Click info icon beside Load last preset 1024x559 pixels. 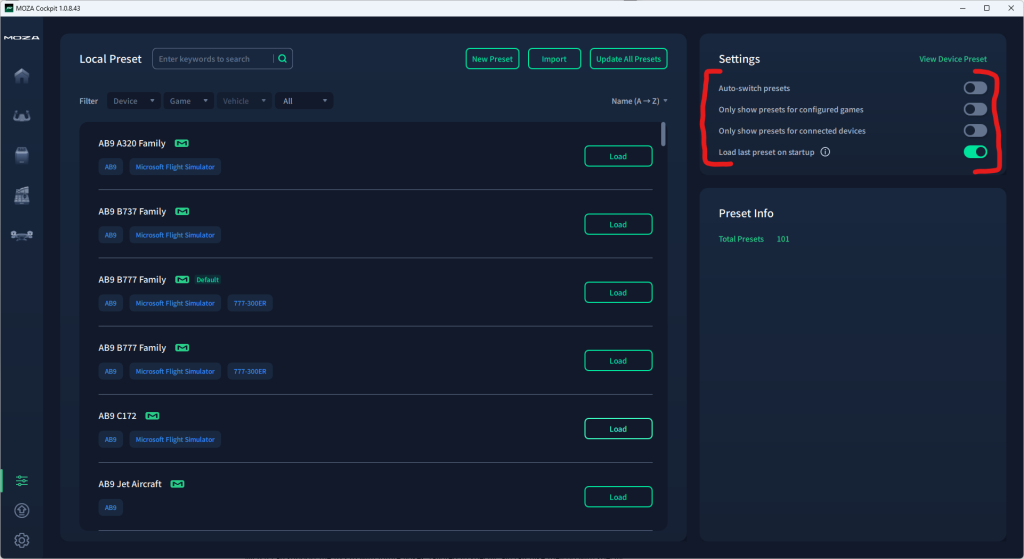[x=825, y=152]
